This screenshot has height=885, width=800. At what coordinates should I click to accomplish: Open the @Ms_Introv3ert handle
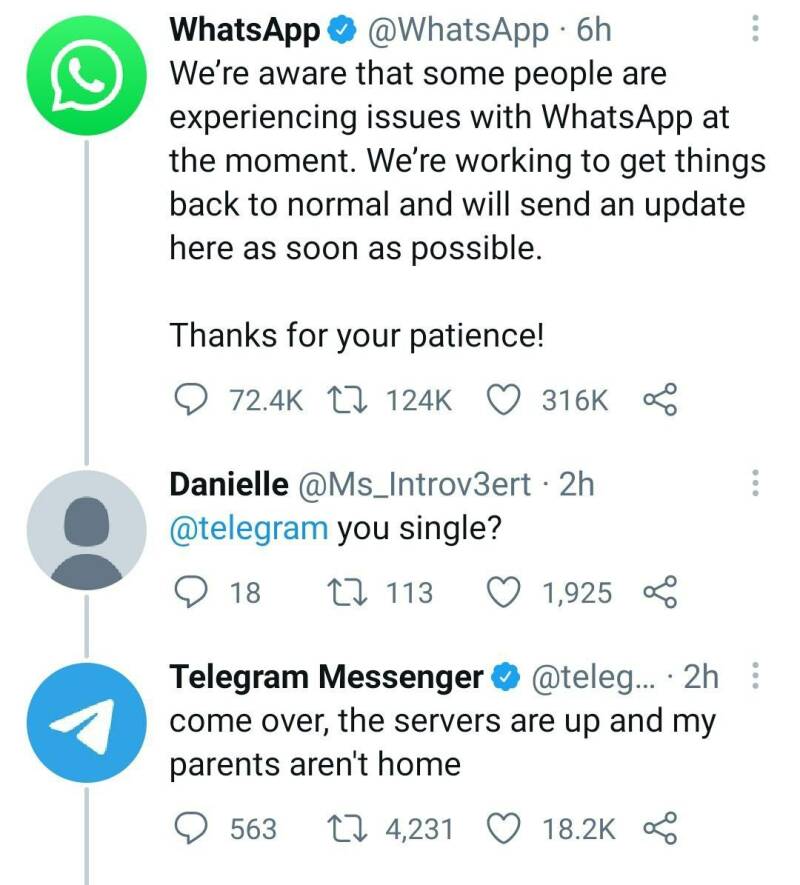pos(415,484)
